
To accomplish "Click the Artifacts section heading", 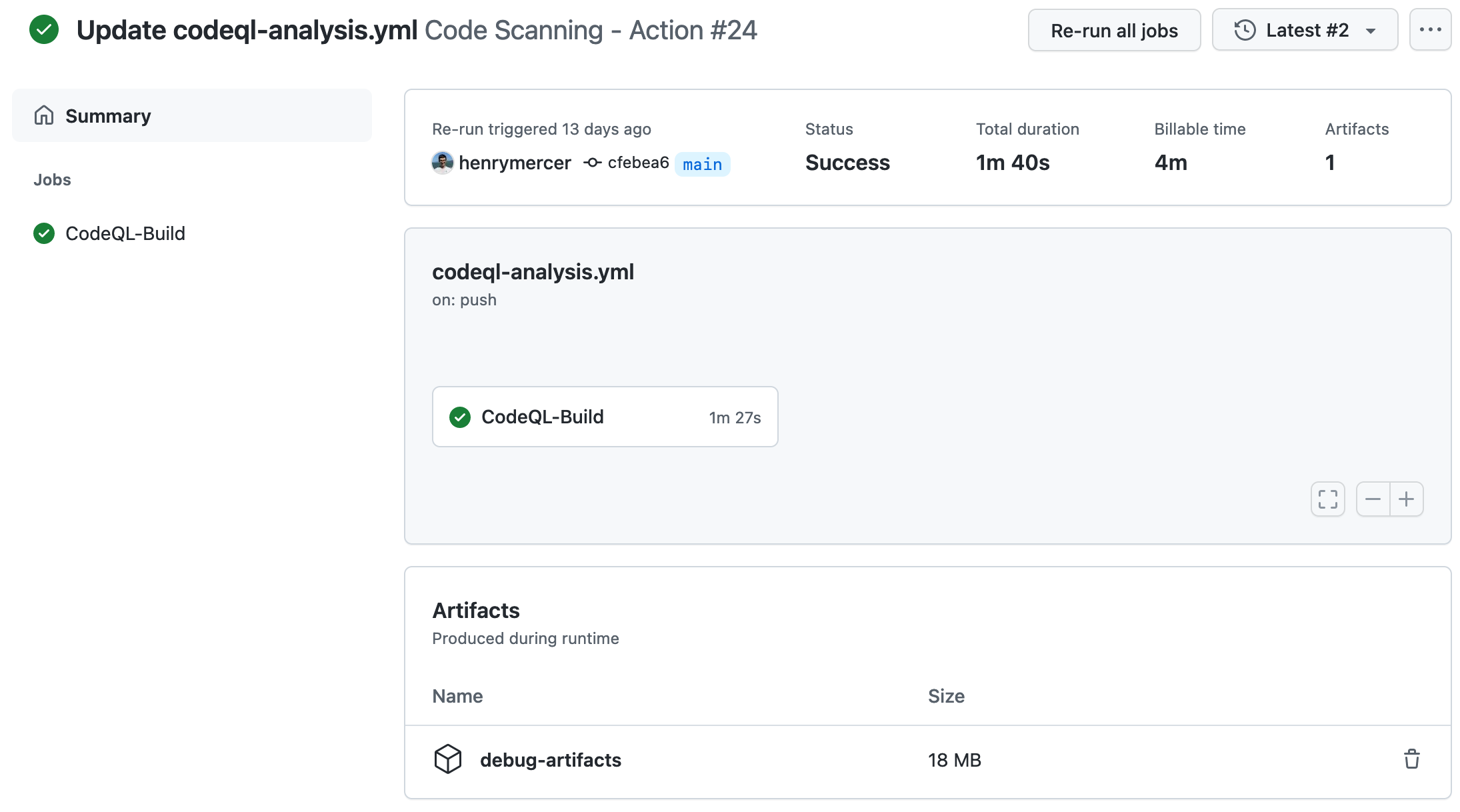I will tap(476, 611).
